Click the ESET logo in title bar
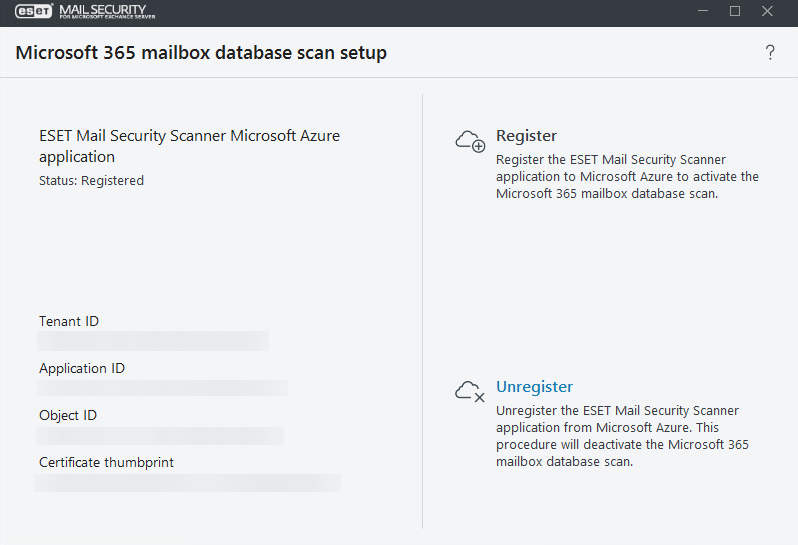This screenshot has width=798, height=545. coord(33,11)
